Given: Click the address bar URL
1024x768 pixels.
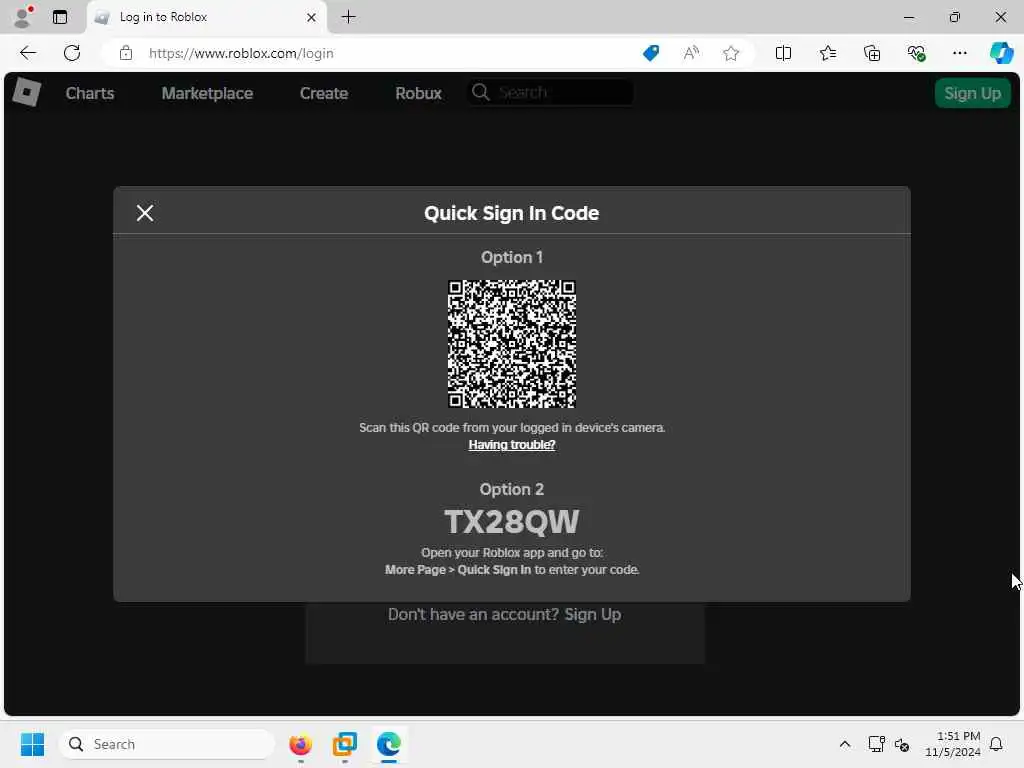Looking at the screenshot, I should click(x=241, y=54).
